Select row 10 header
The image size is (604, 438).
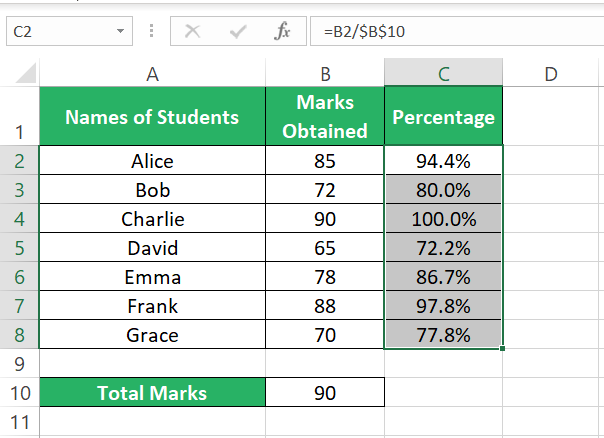(19, 392)
